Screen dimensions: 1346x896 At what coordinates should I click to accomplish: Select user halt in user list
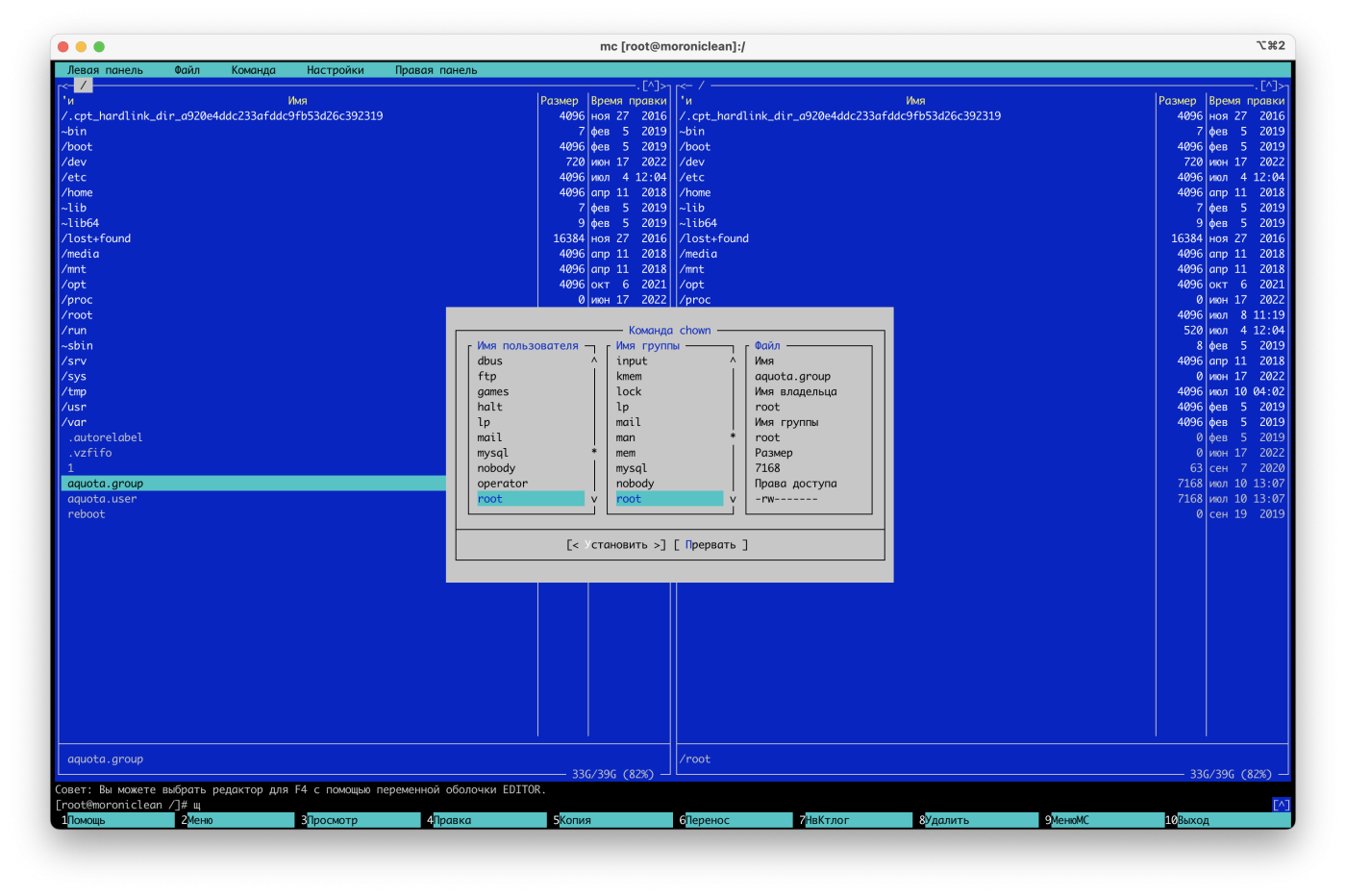click(490, 408)
